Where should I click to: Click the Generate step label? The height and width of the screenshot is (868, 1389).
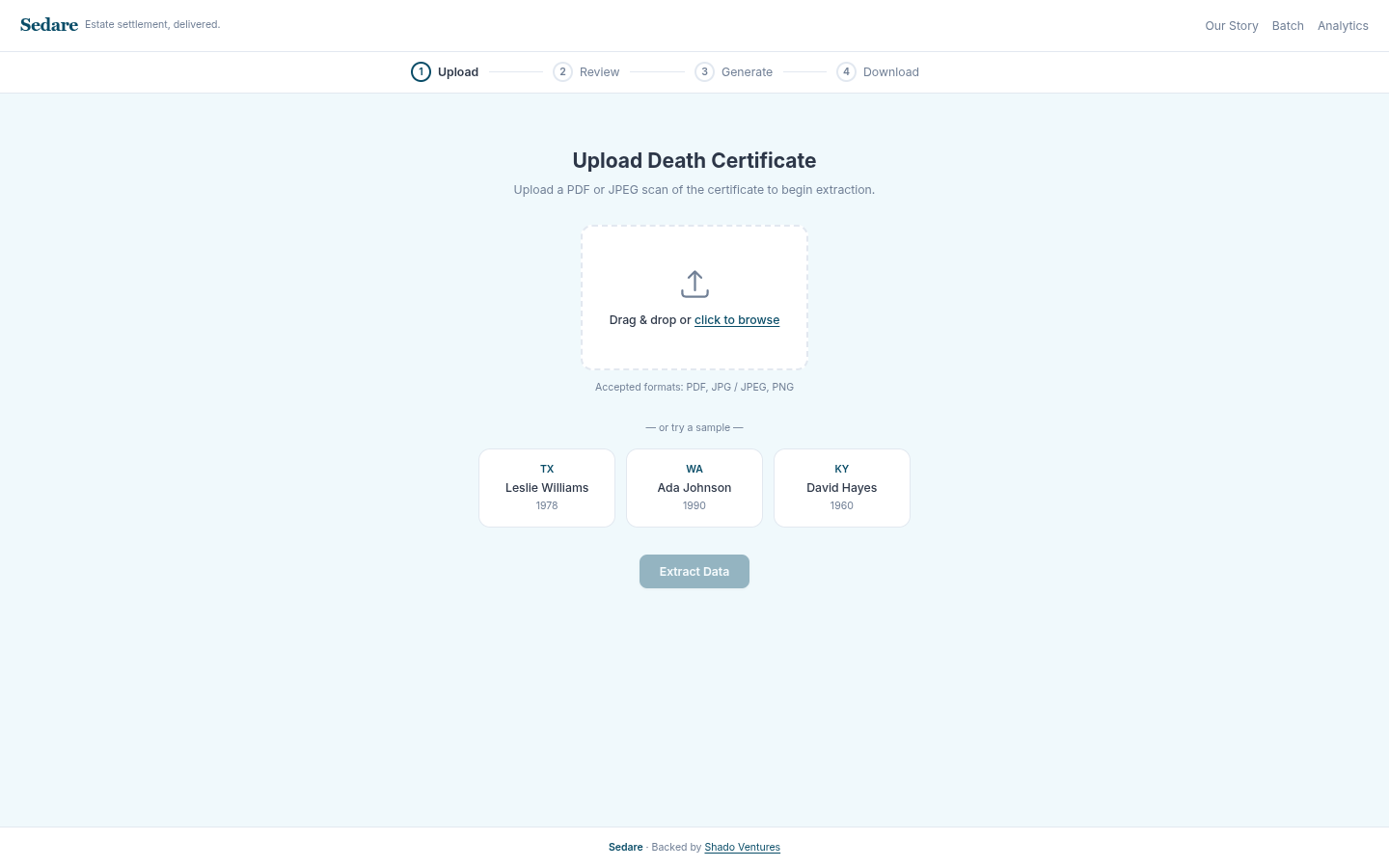(x=747, y=72)
